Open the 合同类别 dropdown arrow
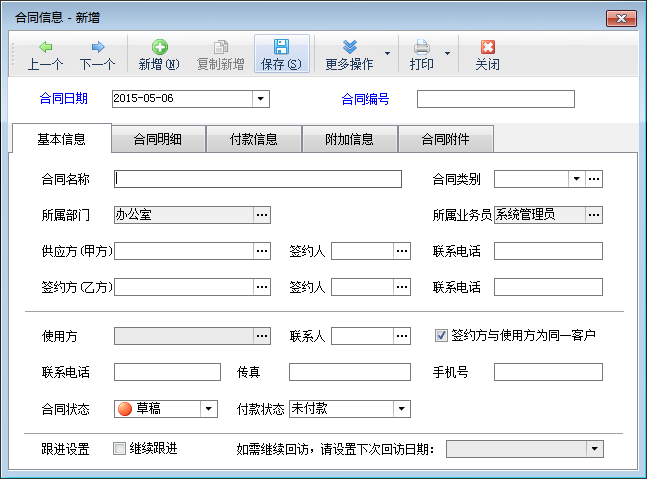The height and width of the screenshot is (479, 647). tap(576, 179)
